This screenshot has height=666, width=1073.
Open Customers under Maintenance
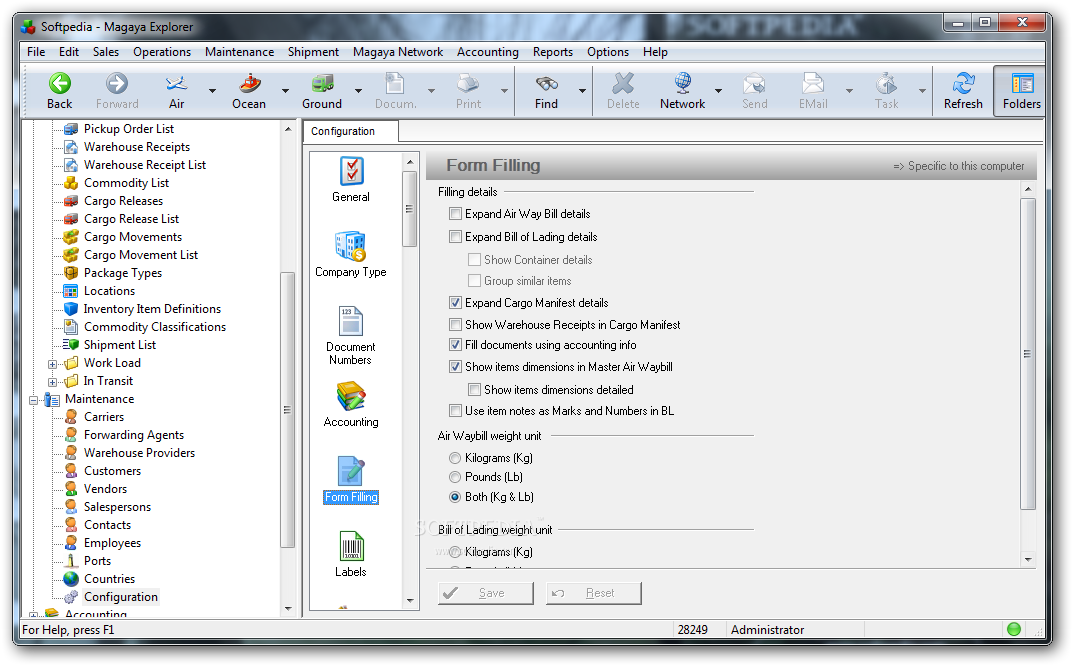(112, 471)
